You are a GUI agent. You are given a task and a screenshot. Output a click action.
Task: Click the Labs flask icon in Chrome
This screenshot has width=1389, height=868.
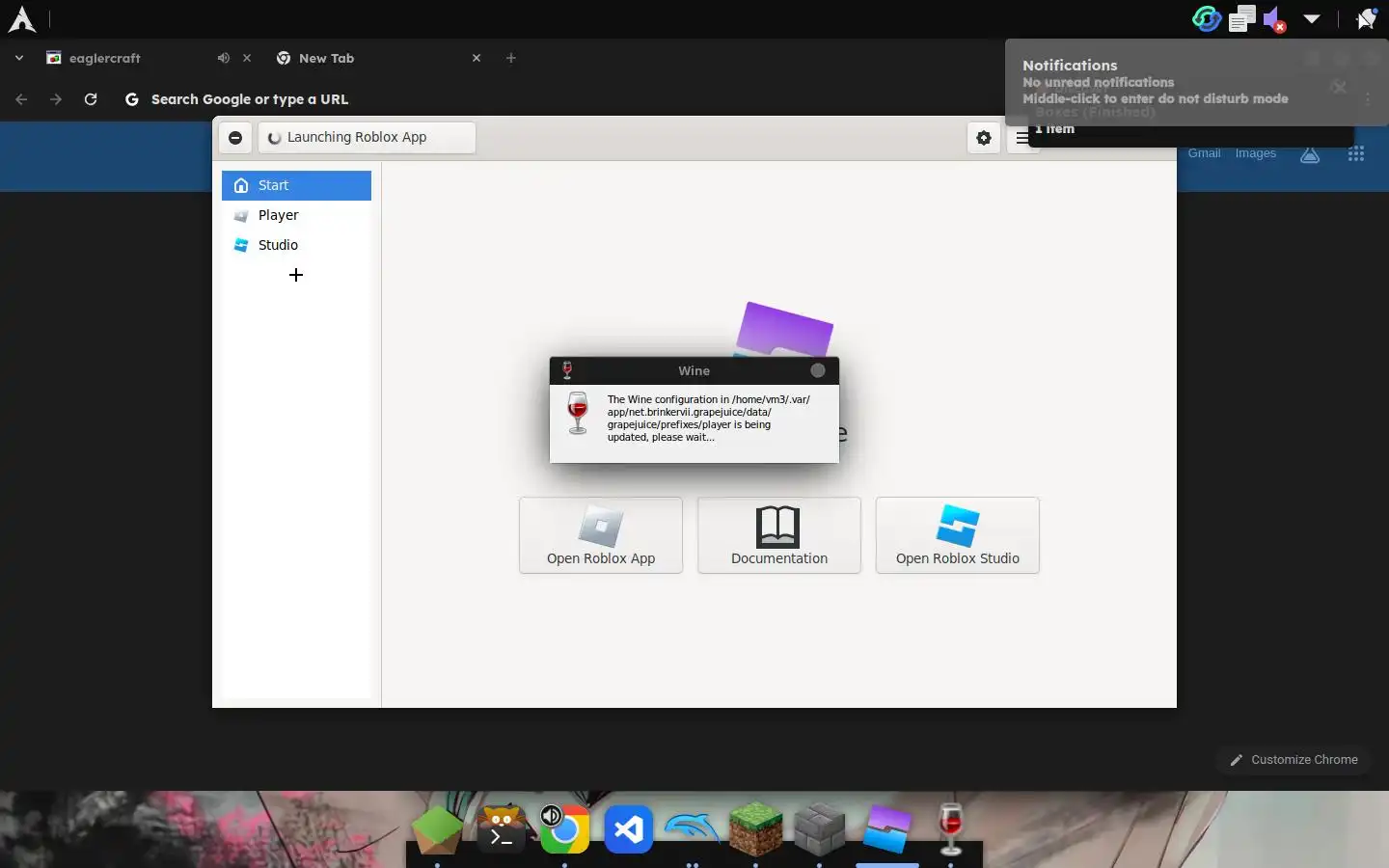tap(1310, 154)
